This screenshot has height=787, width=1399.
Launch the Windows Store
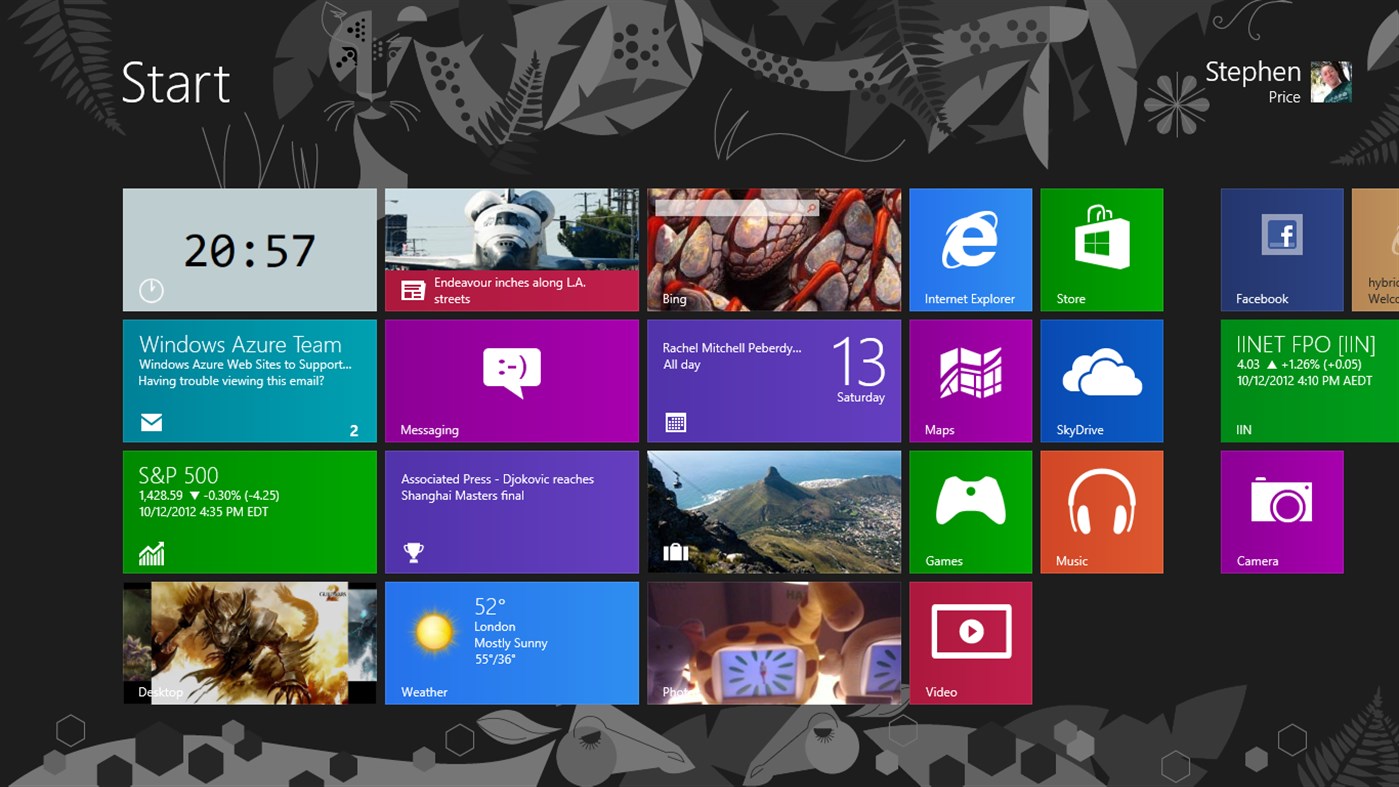1100,249
